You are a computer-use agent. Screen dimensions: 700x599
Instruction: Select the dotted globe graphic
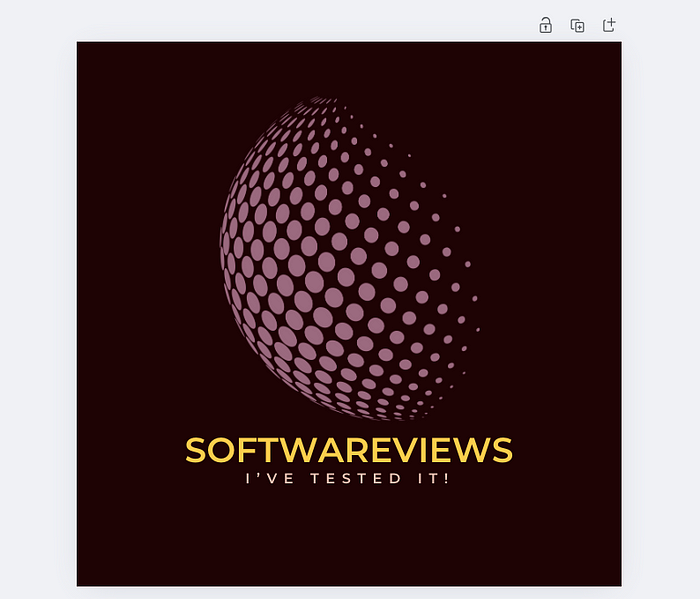pos(350,258)
